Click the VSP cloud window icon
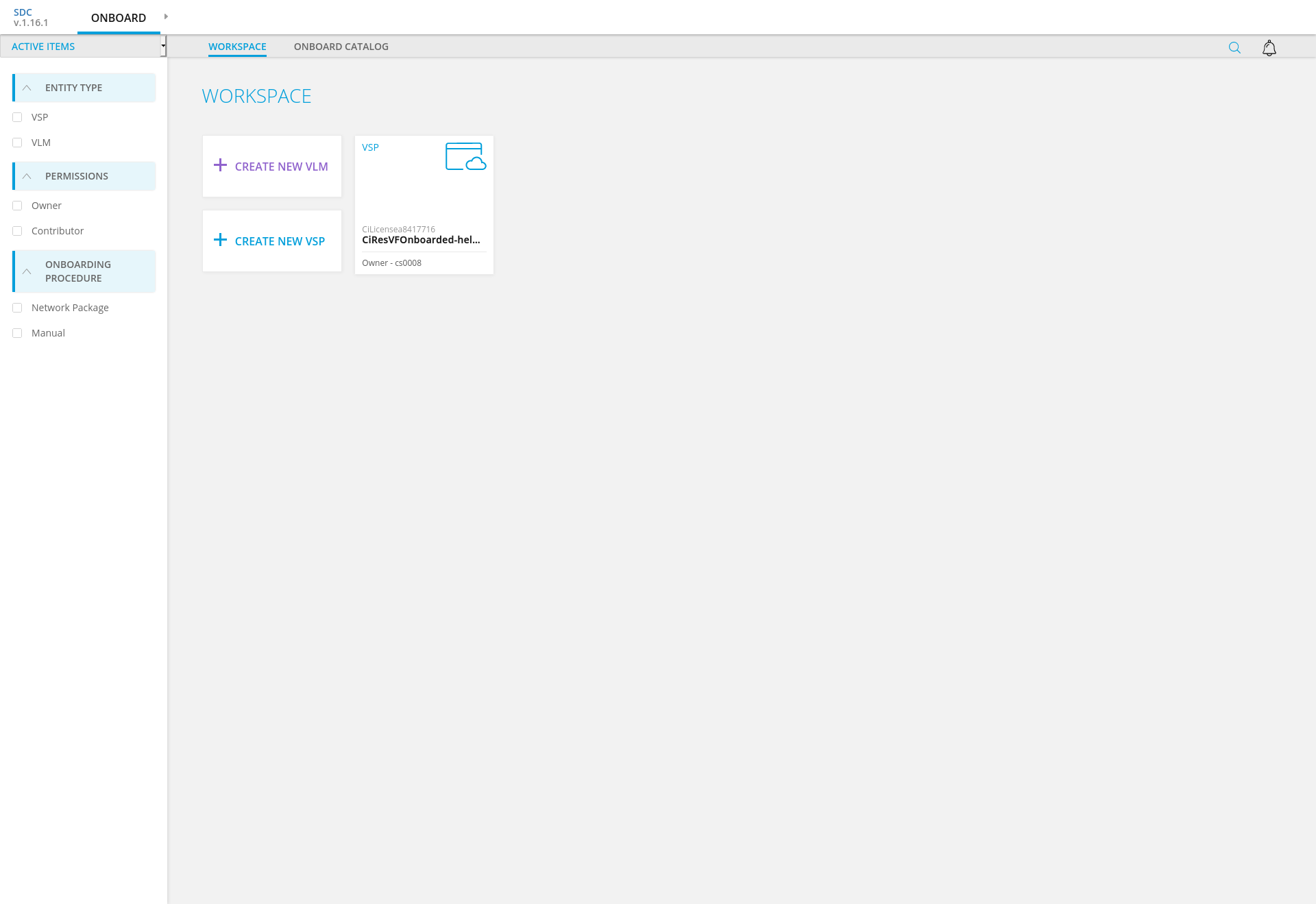The height and width of the screenshot is (904, 1316). coord(465,156)
